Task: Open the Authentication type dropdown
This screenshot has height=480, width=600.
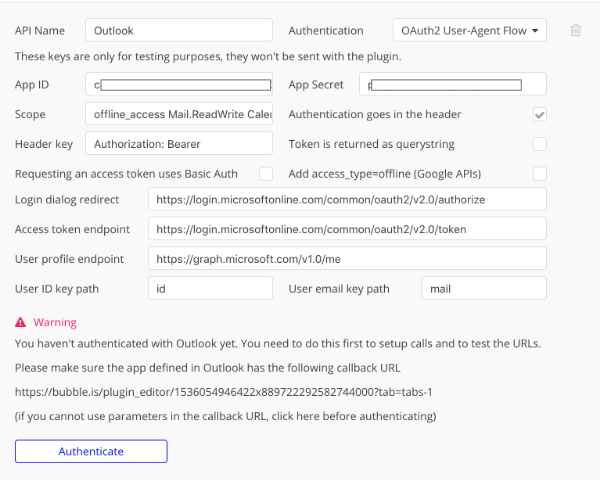Action: (x=469, y=31)
